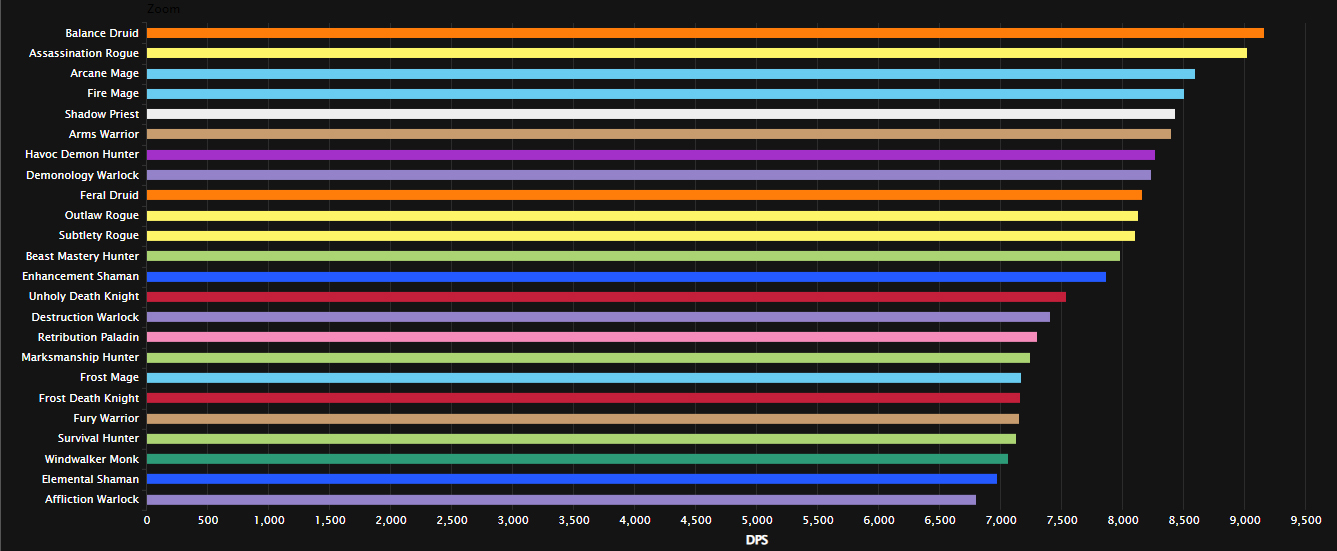The width and height of the screenshot is (1337, 551).
Task: Click the 'Affliction Warlock' label
Action: tap(93, 500)
